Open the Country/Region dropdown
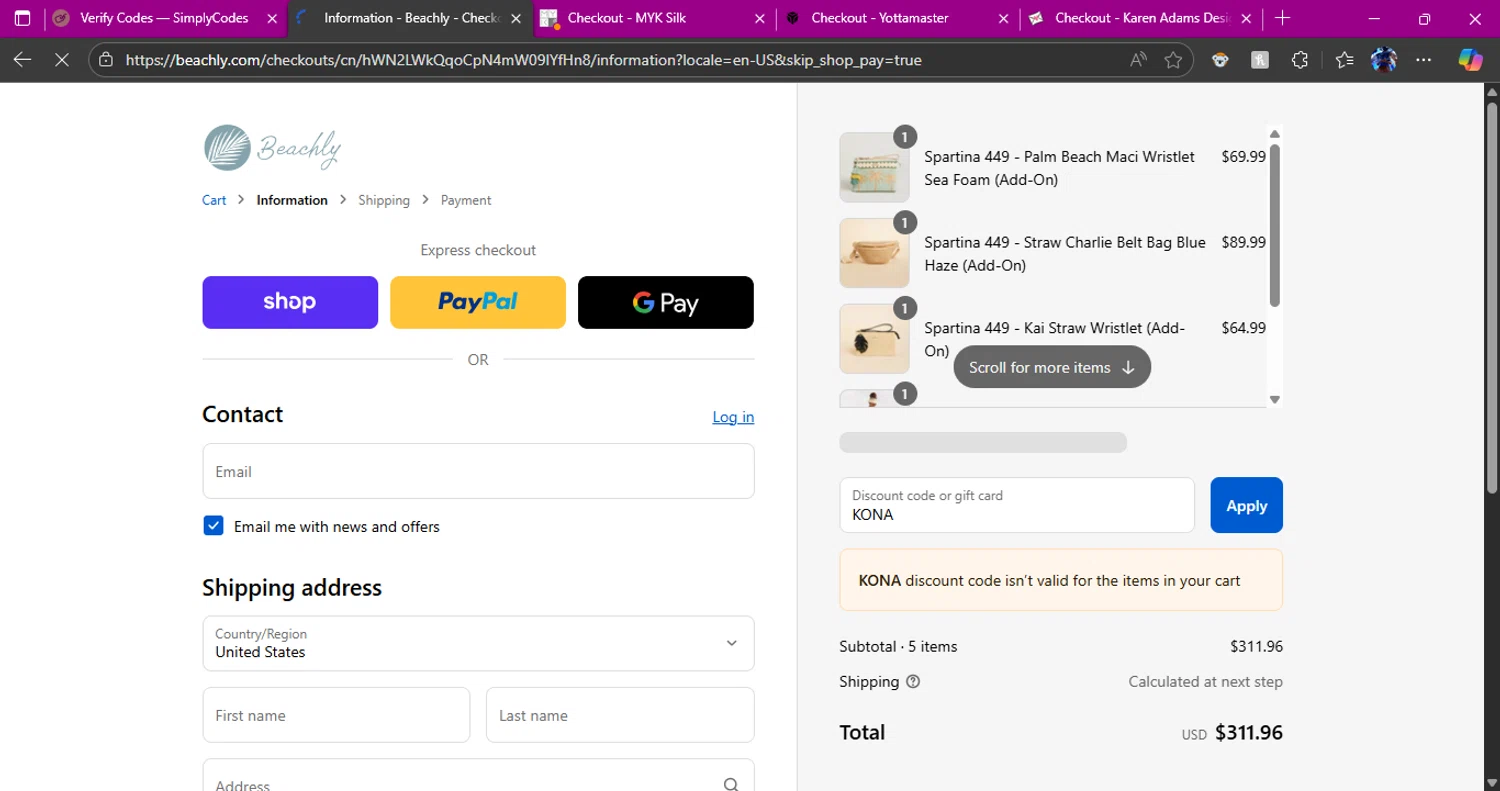Screen dimensions: 1500x791 point(478,643)
